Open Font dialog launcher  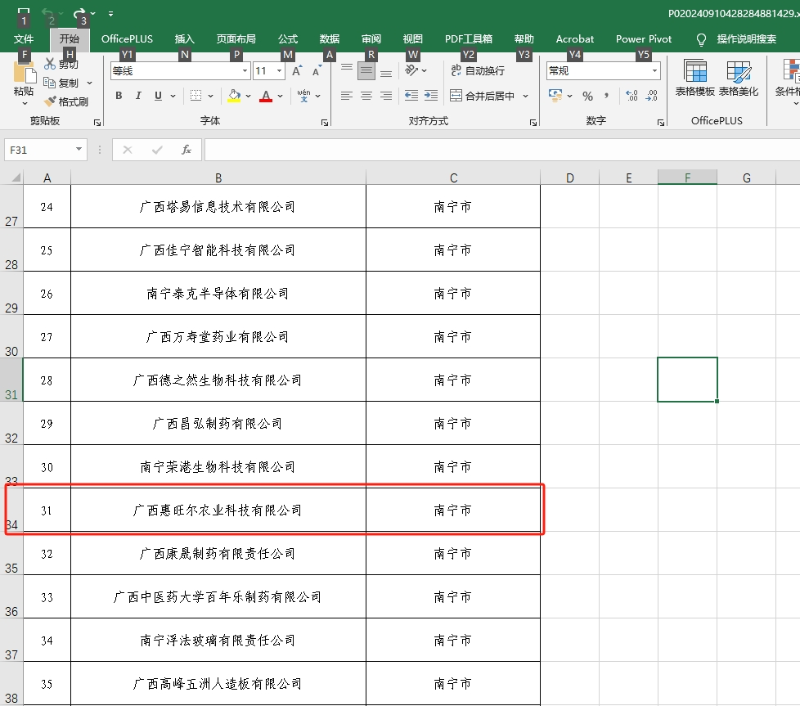click(x=324, y=122)
